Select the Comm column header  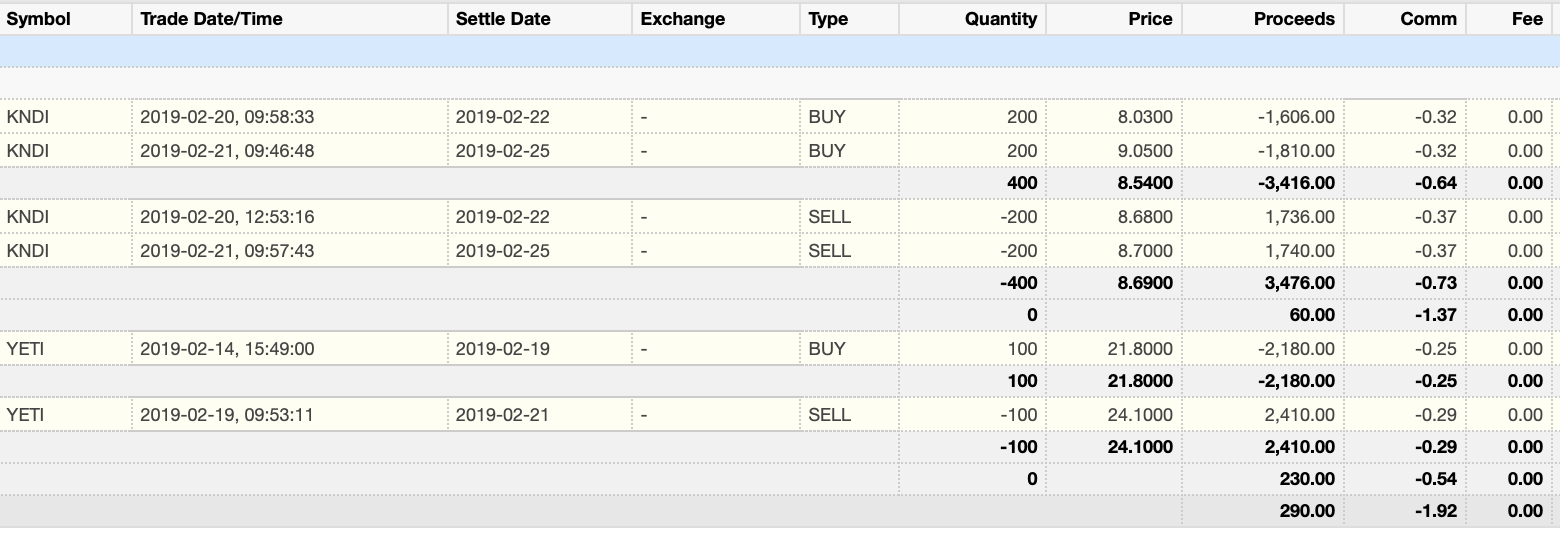pyautogui.click(x=1428, y=19)
